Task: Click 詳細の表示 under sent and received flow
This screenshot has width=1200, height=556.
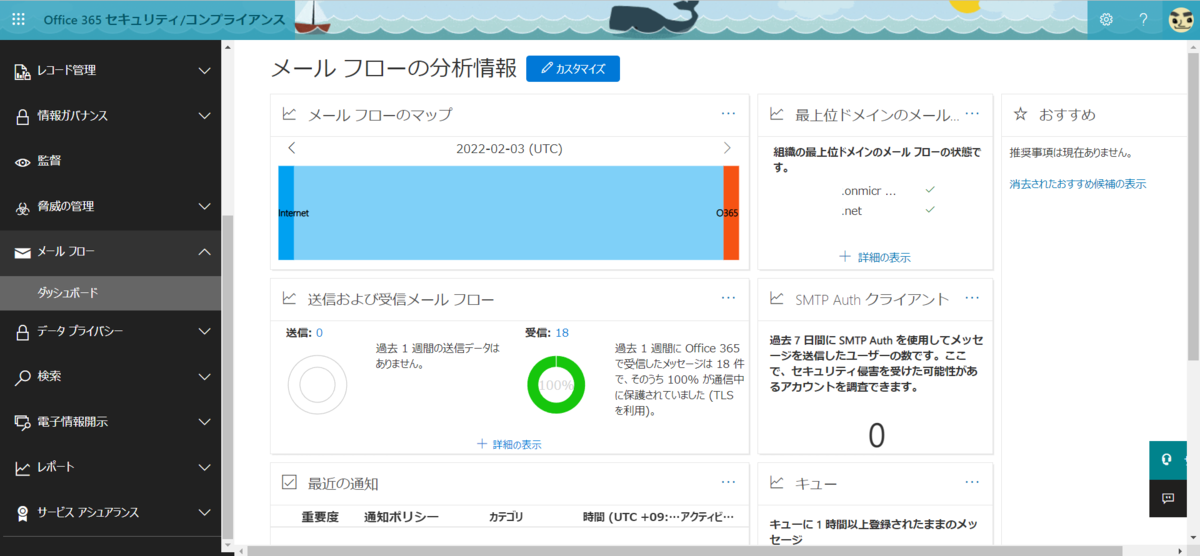Action: (509, 444)
